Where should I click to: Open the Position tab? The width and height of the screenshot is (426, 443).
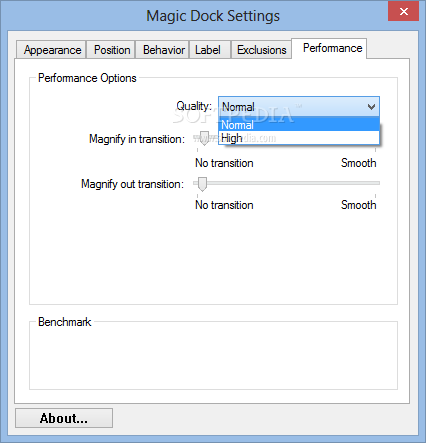111,50
